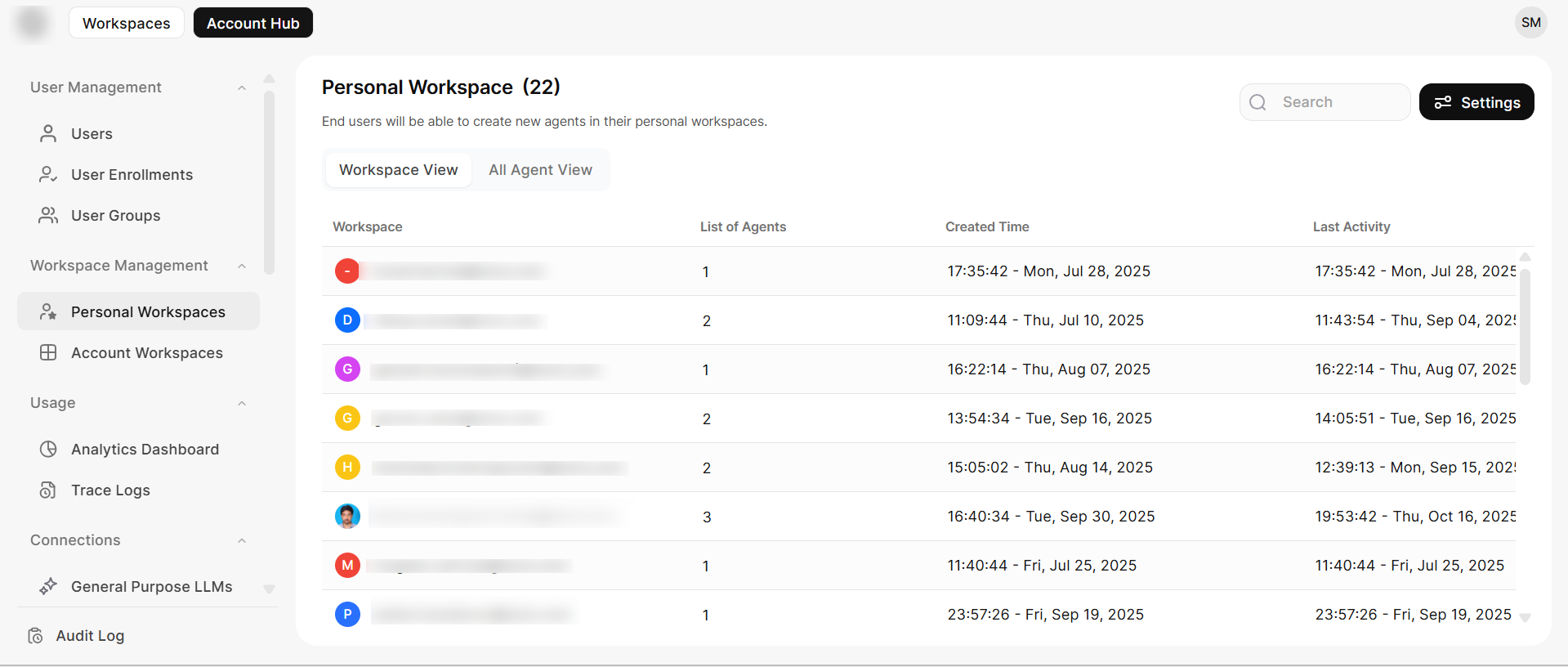This screenshot has height=667, width=1568.
Task: Click the User Groups icon
Action: point(48,215)
